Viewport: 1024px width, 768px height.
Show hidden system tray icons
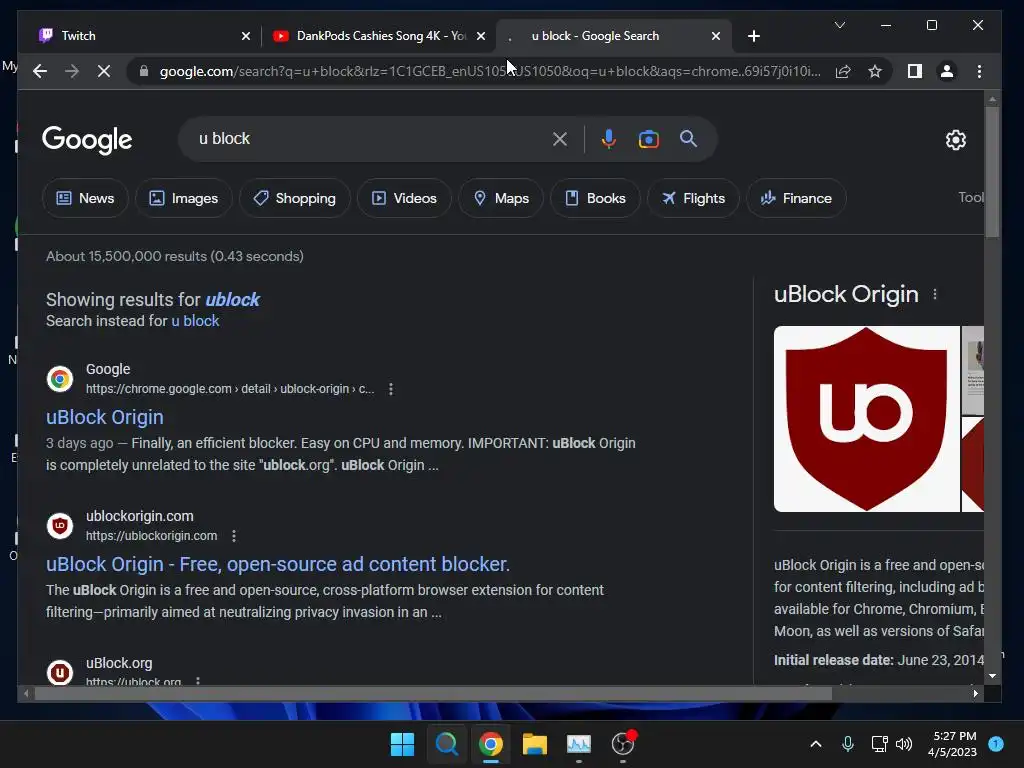816,744
